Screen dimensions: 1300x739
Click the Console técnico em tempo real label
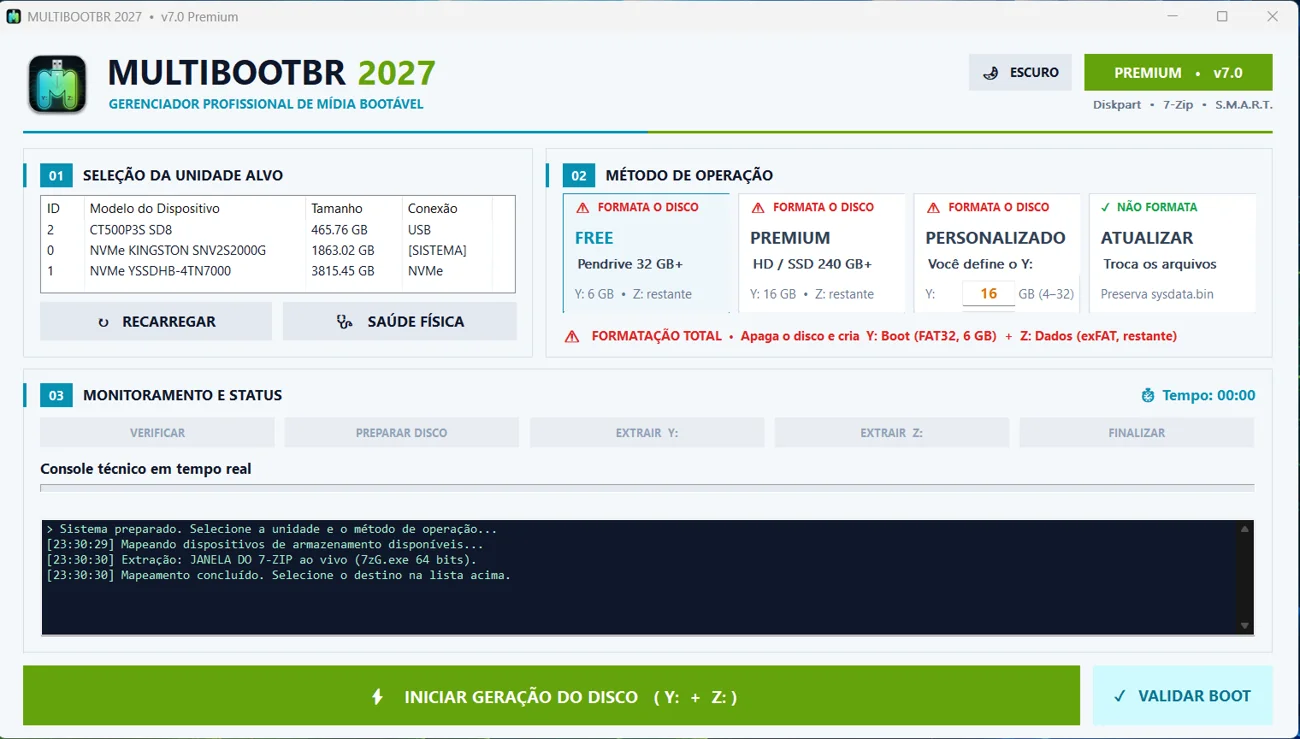coord(146,469)
